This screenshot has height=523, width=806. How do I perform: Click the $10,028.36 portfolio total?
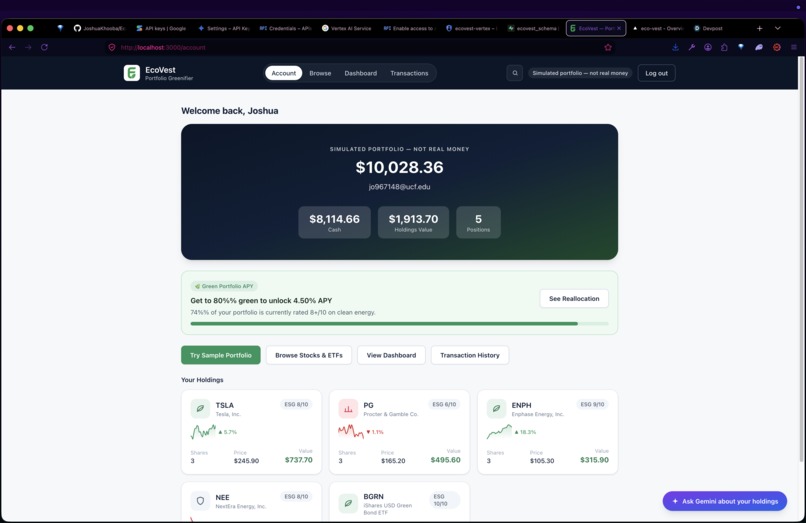399,167
